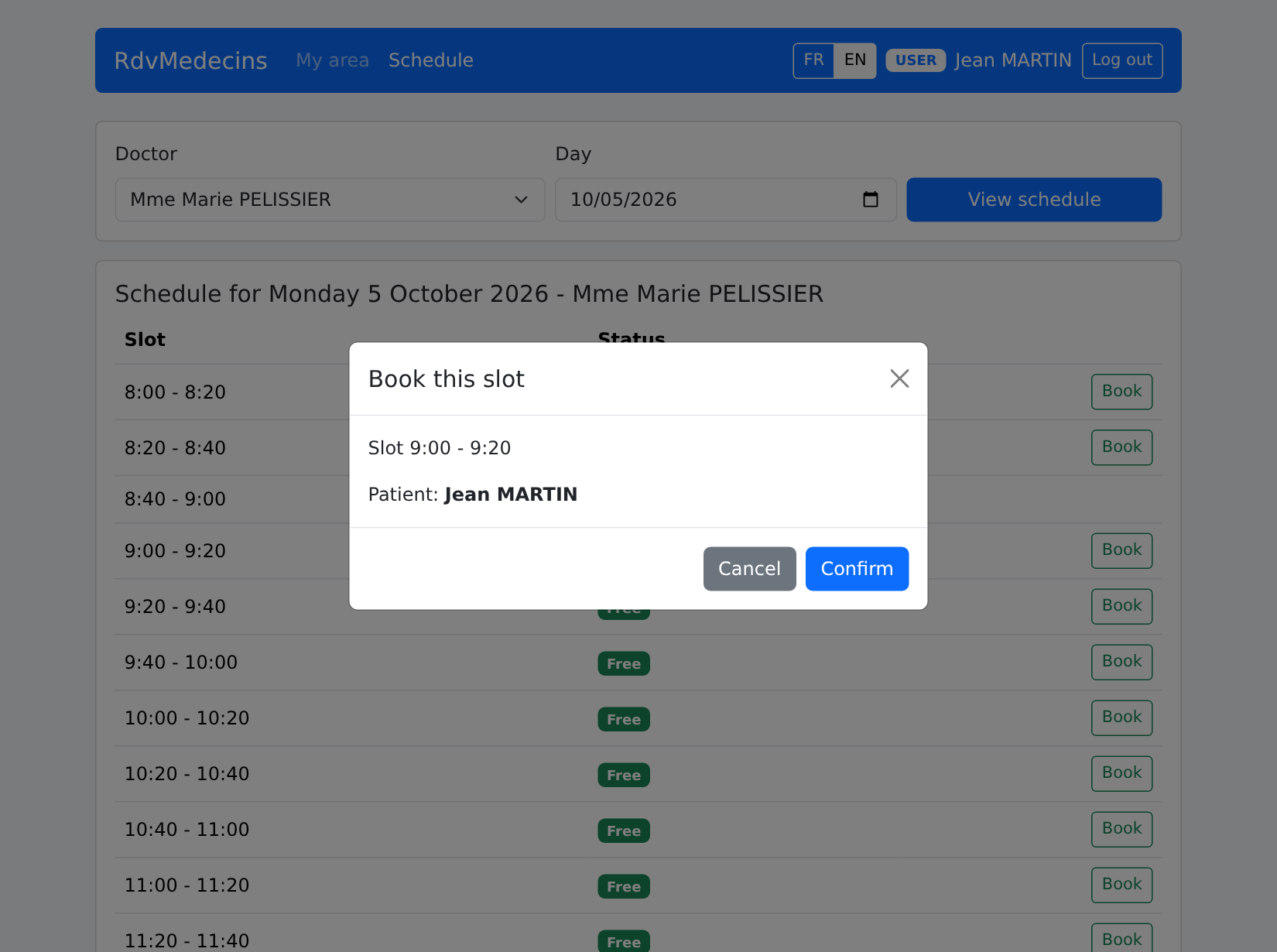Click the Day date input field
The width and height of the screenshot is (1277, 952).
coord(725,200)
